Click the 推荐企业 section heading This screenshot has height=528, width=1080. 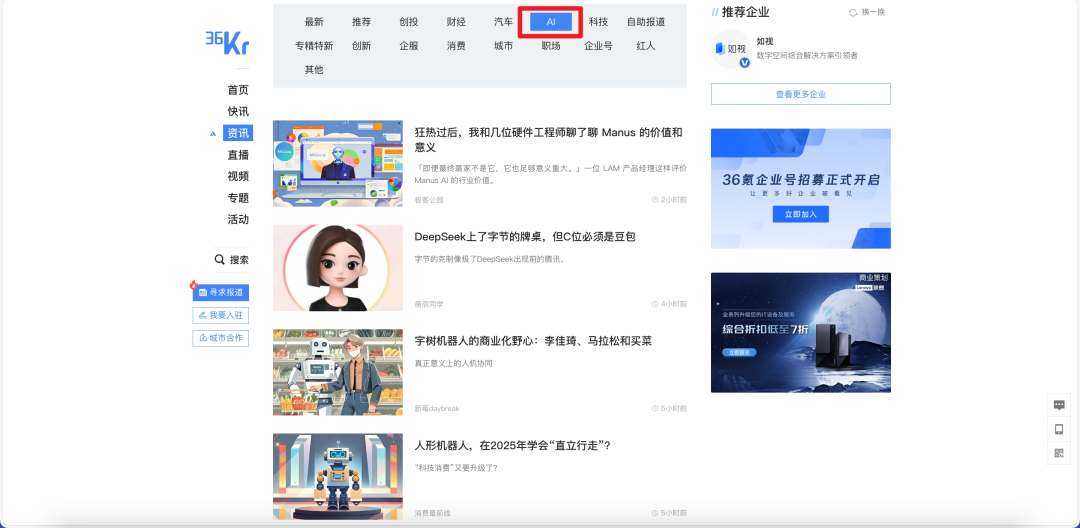[745, 12]
